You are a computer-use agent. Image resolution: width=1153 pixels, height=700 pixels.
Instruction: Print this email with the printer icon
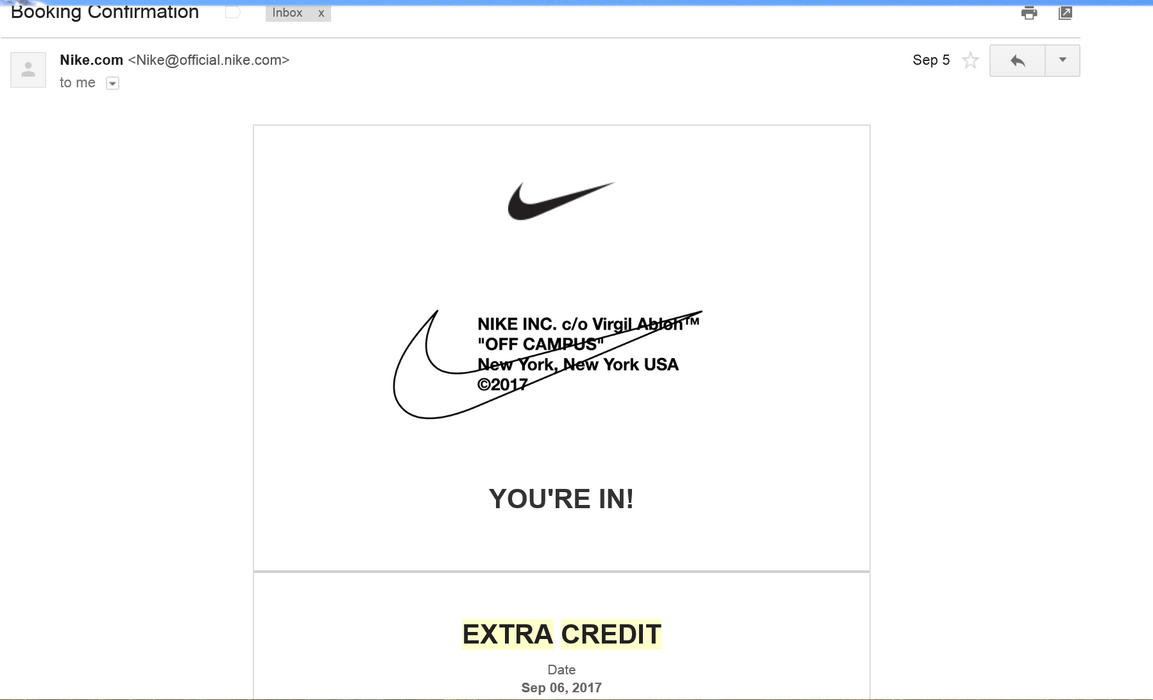pyautogui.click(x=1029, y=12)
